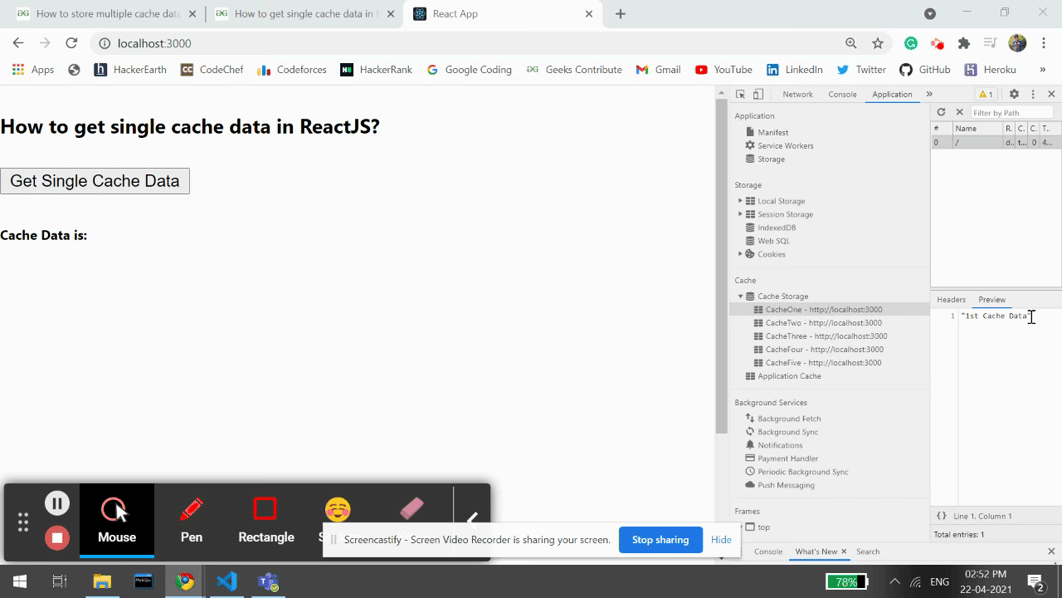Click the Get Single Cache Data button
1062x598 pixels.
[95, 181]
